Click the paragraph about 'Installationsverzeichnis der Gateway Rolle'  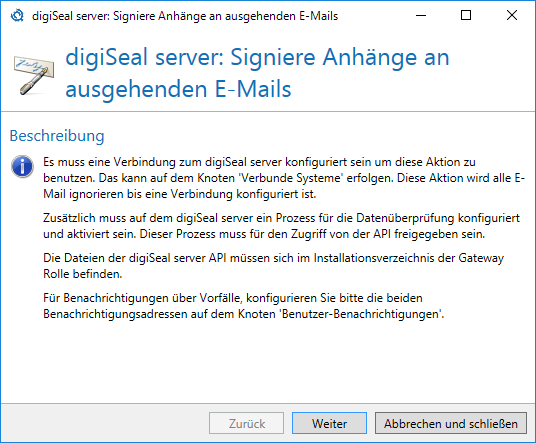273,266
